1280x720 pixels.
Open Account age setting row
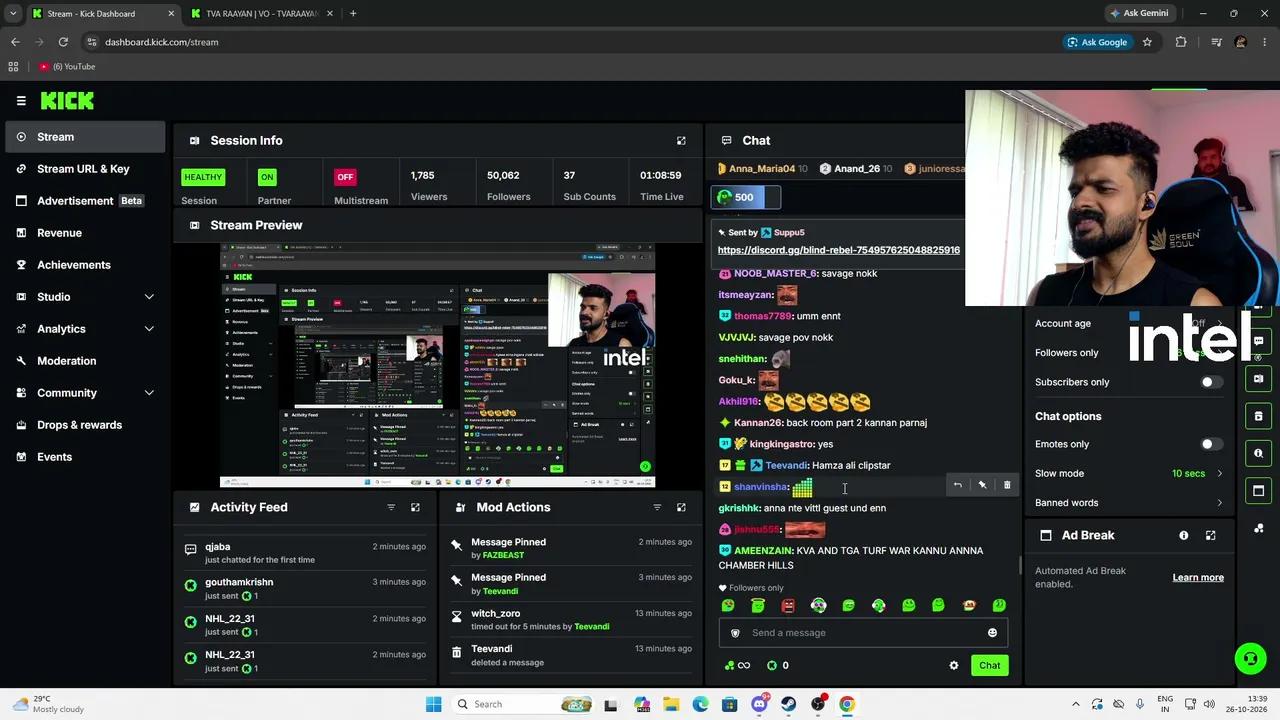[1129, 324]
